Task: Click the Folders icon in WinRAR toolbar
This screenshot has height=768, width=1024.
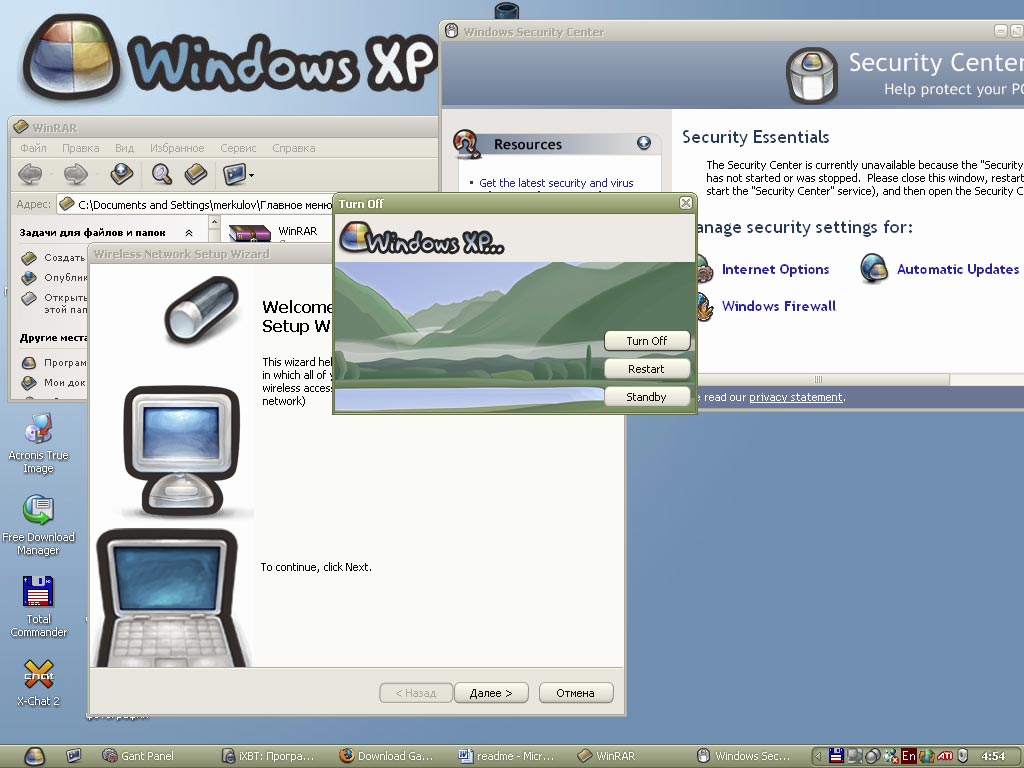Action: (195, 174)
